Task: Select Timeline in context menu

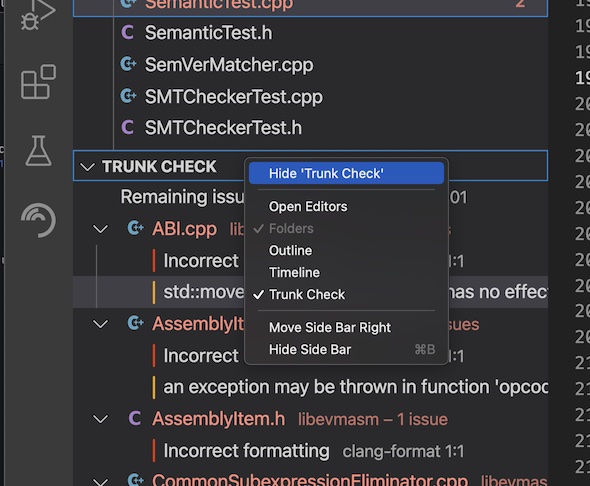Action: [346, 272]
